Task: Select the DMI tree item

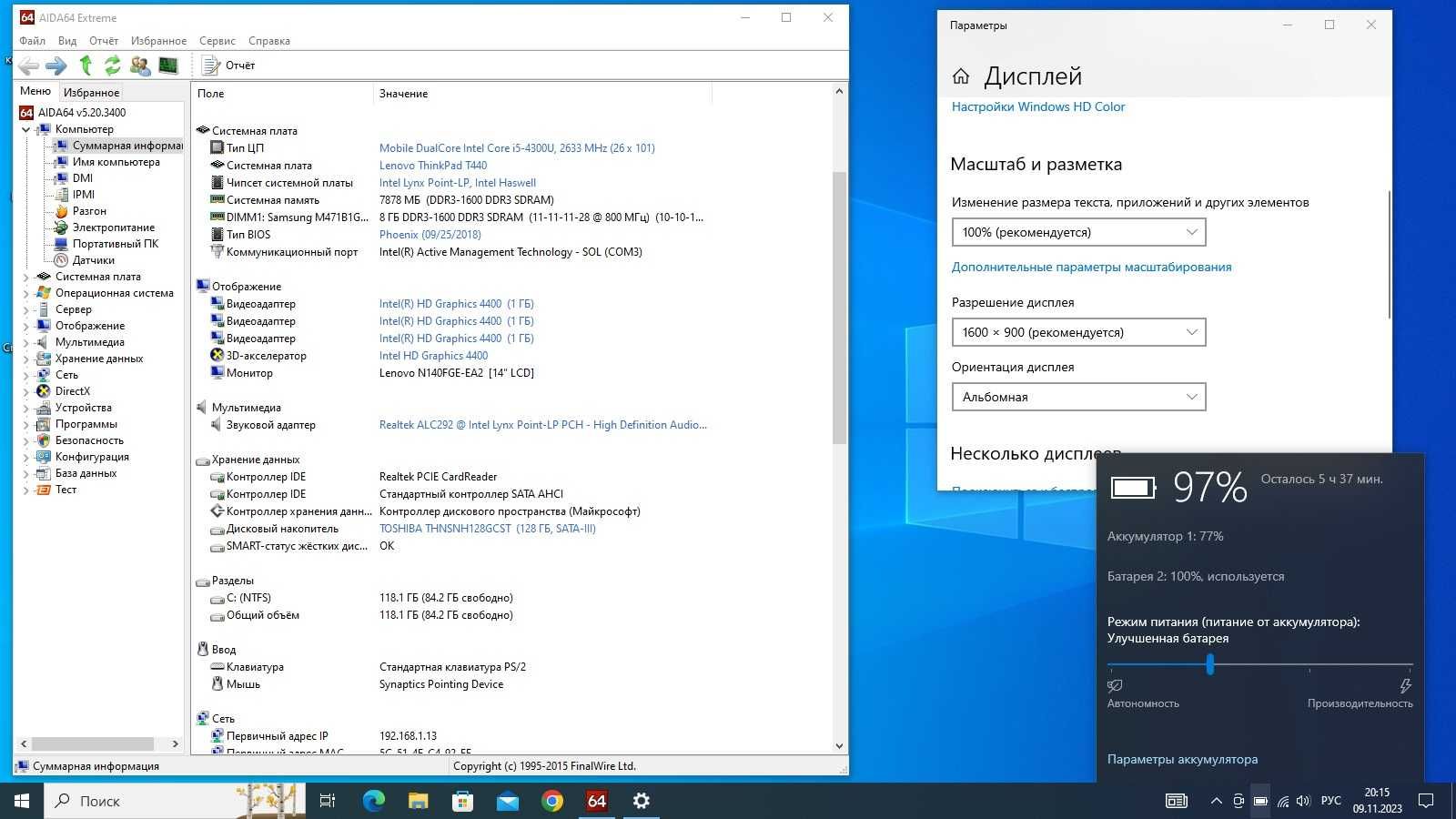Action: 82,178
